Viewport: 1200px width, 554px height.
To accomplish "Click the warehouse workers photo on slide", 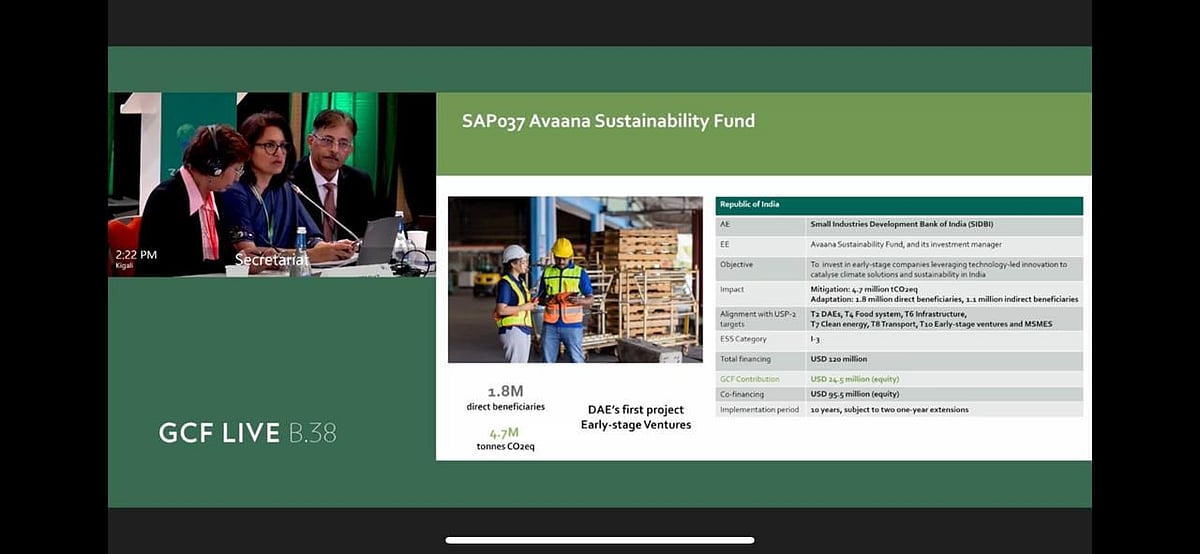I will [x=575, y=279].
